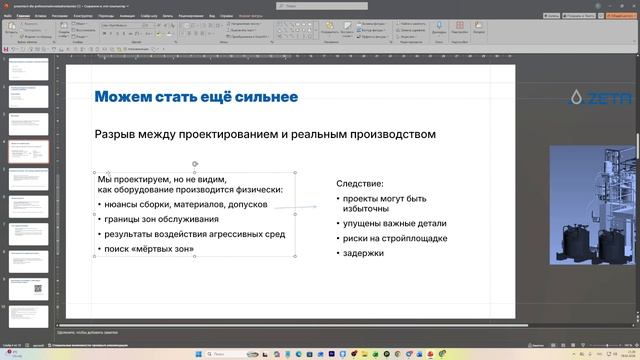Open the Экспресс-стили quick styles gallery
Viewport: 640px width, 360px height.
pyautogui.click(x=347, y=29)
